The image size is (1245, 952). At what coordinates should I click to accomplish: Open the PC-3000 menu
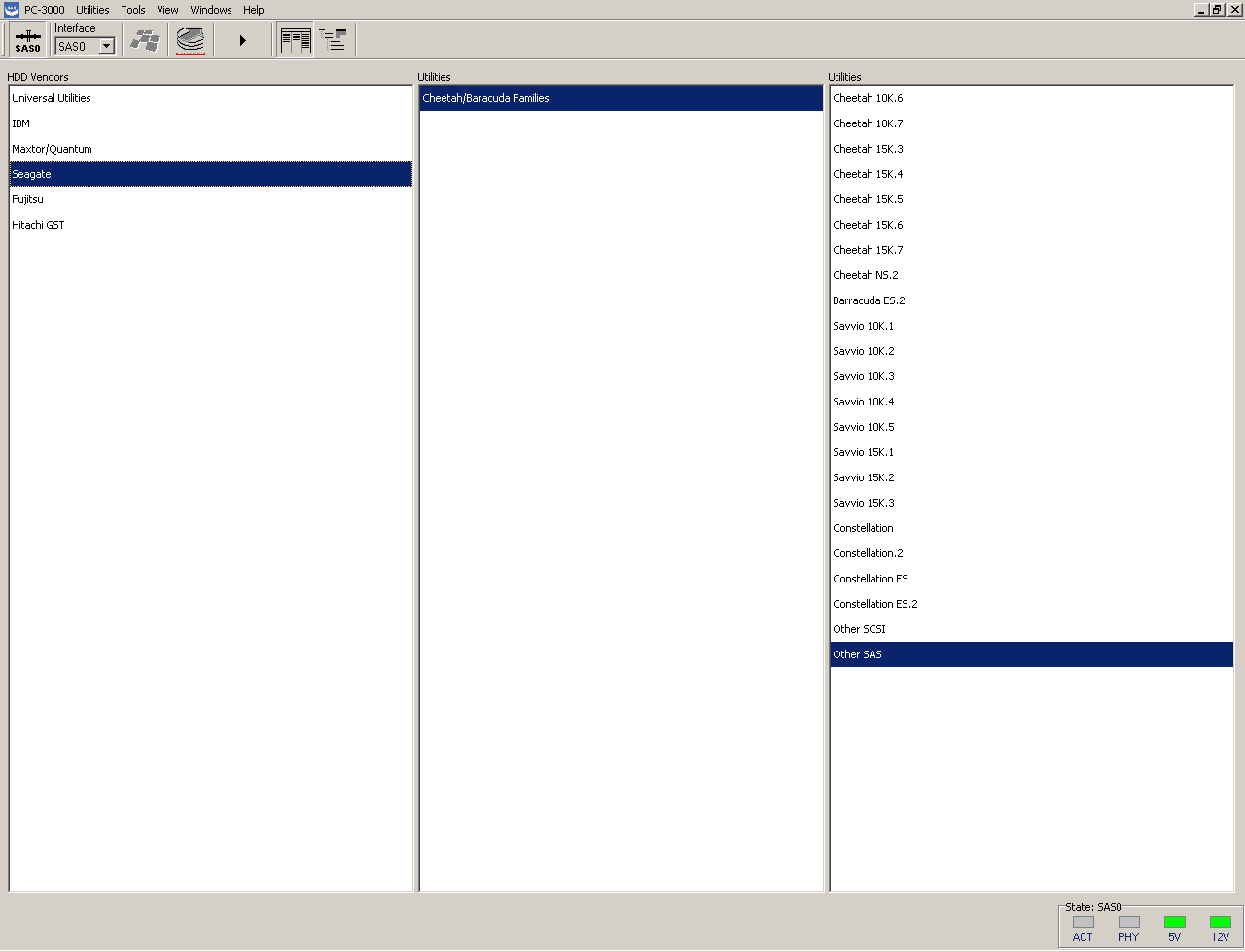pyautogui.click(x=45, y=10)
